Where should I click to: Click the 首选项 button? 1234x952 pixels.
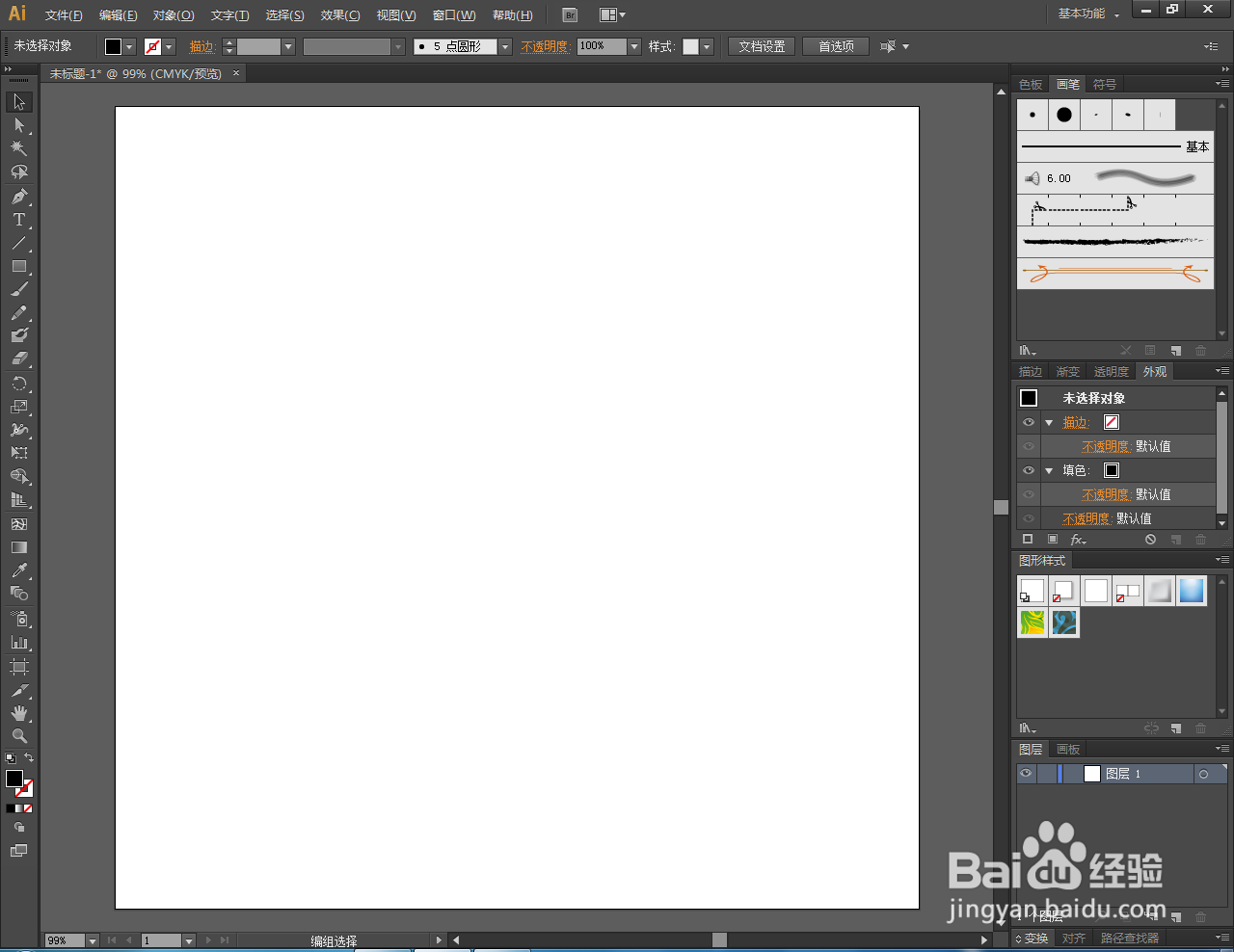click(x=836, y=46)
